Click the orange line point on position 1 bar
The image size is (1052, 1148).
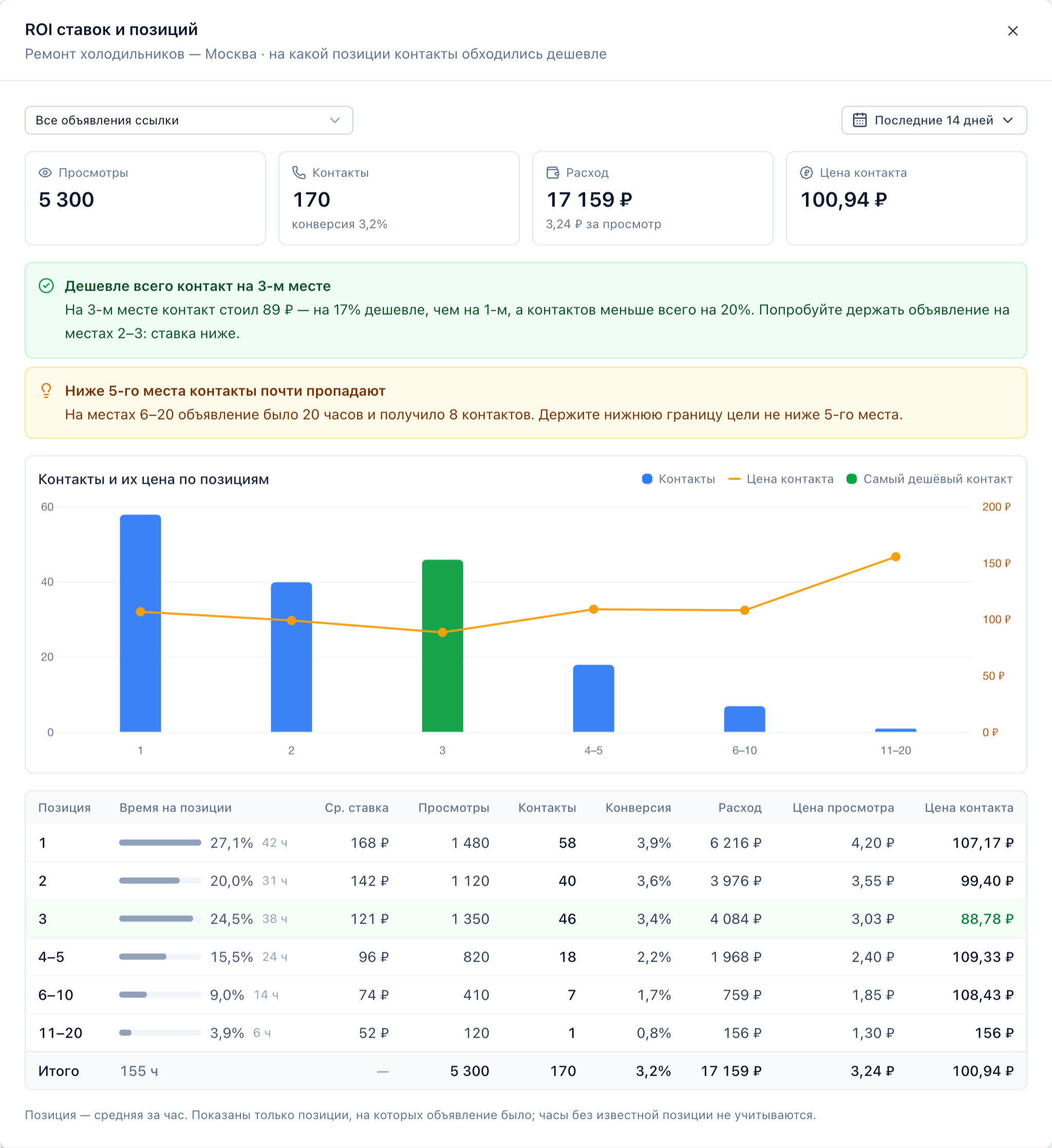(x=140, y=612)
